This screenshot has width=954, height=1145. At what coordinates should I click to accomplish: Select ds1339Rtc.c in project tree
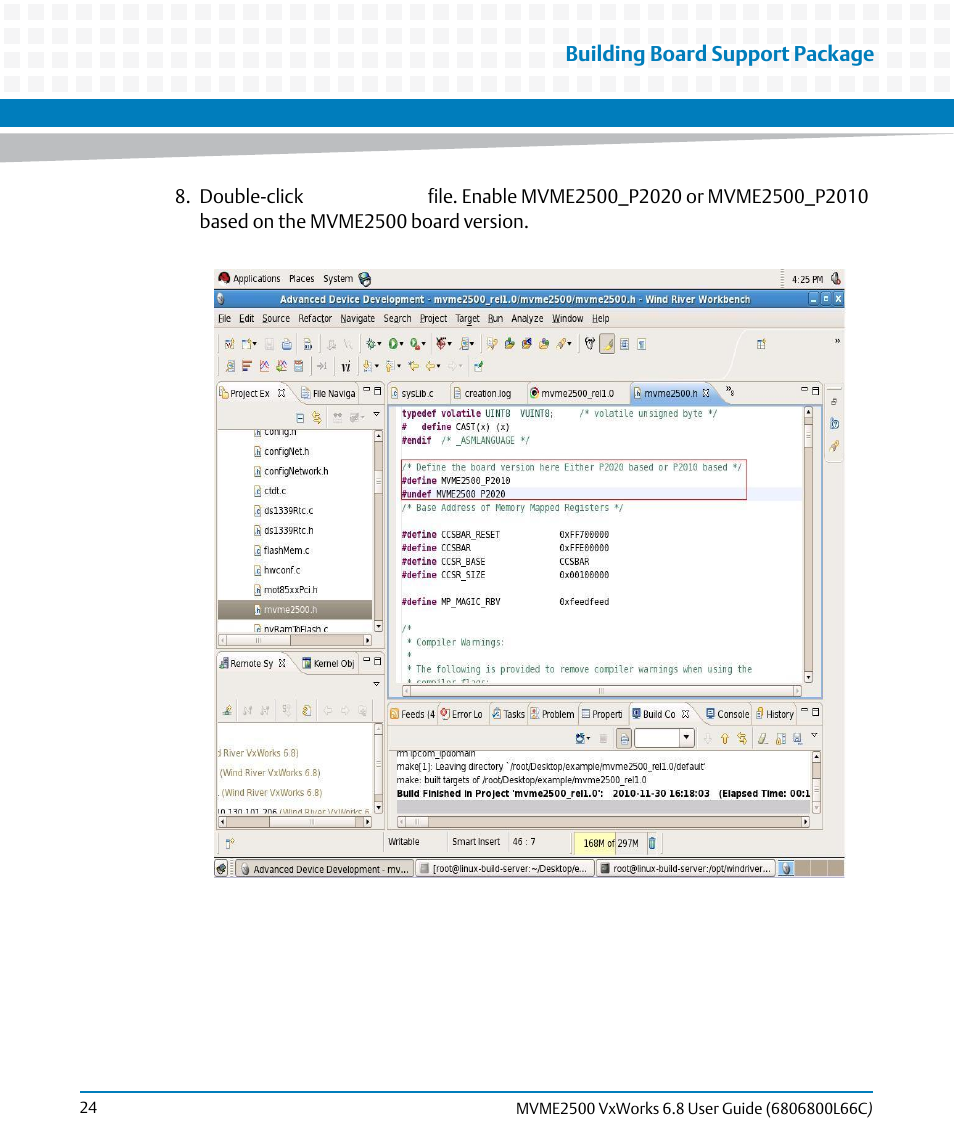[283, 511]
